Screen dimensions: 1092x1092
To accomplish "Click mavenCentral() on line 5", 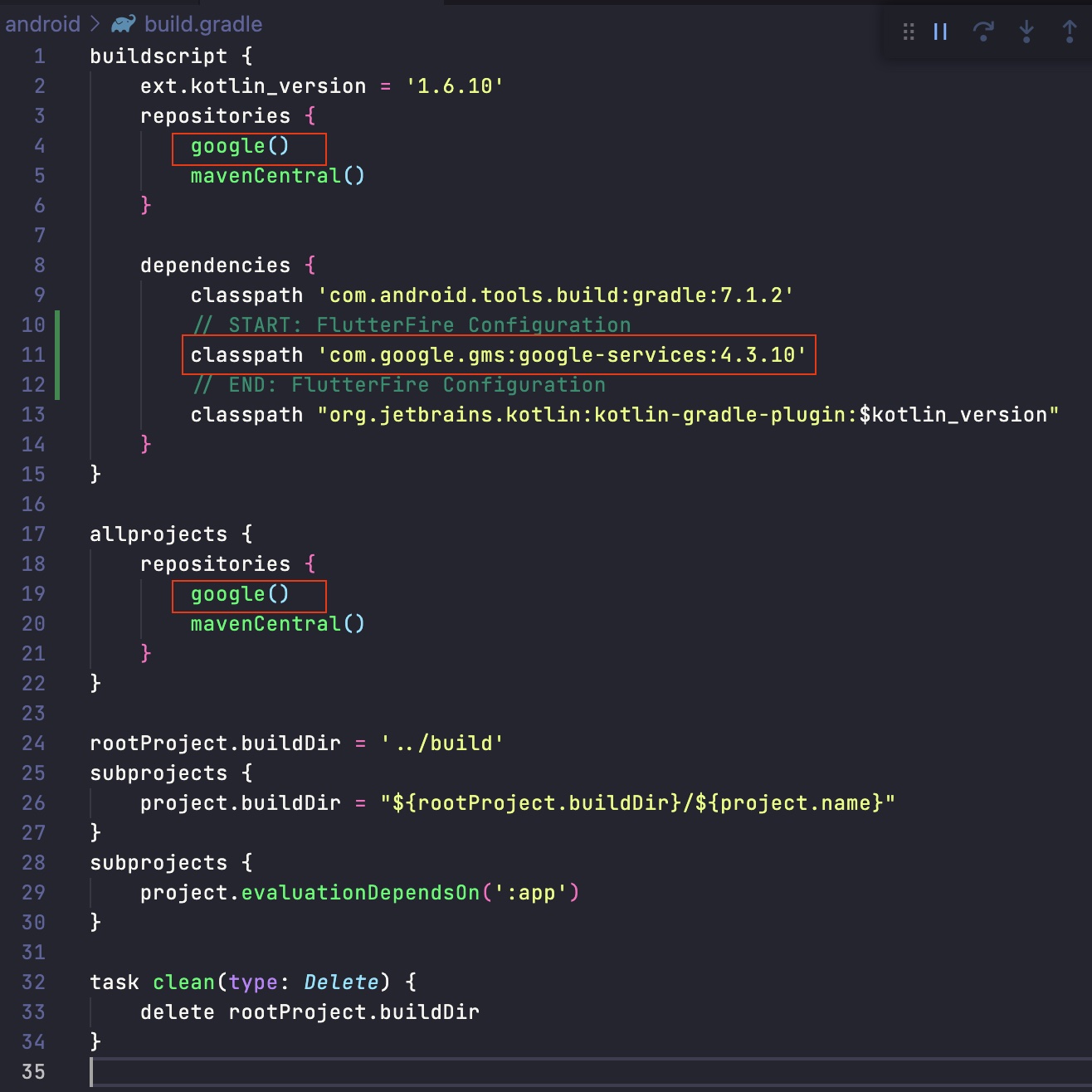I will [x=278, y=176].
